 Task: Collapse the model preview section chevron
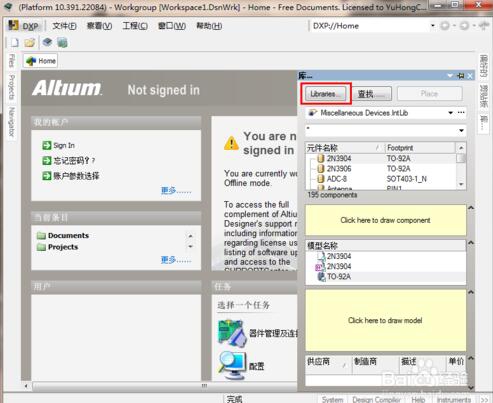click(471, 292)
